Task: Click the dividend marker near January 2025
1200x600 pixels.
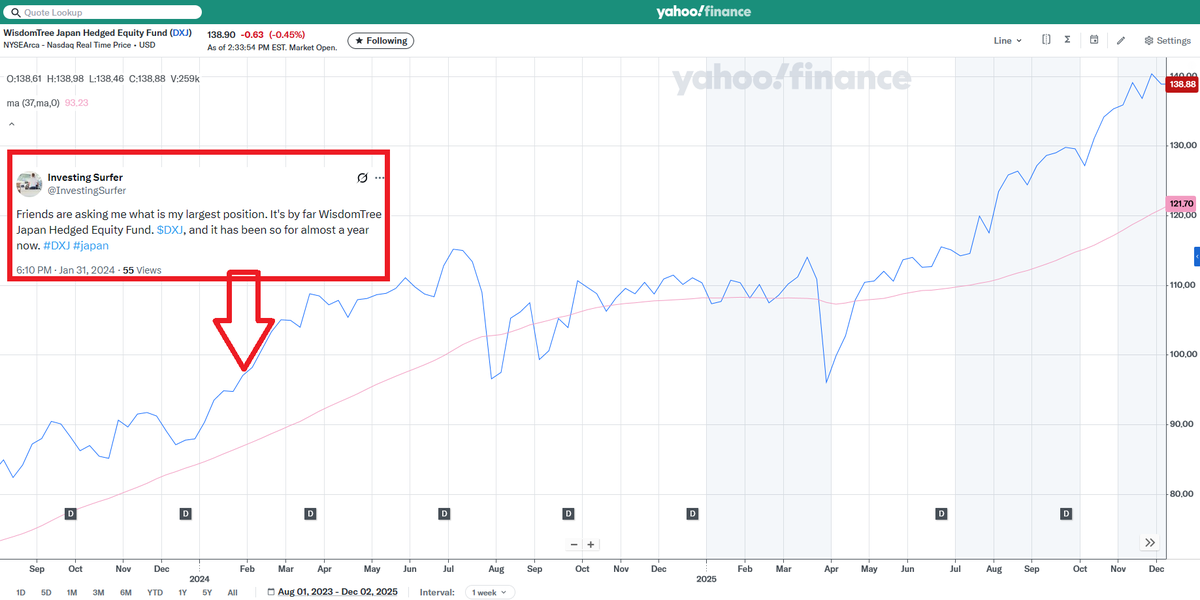Action: (692, 513)
